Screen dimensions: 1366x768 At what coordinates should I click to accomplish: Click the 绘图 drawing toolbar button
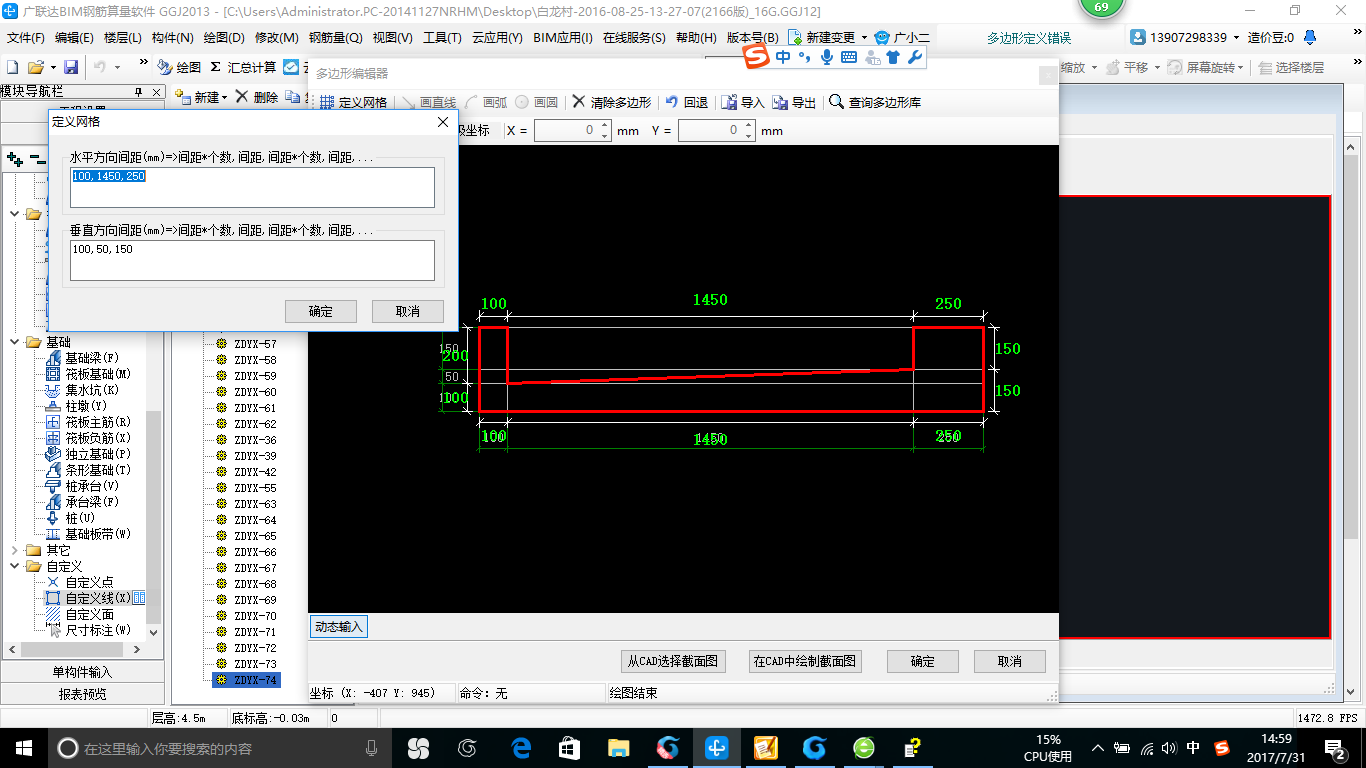[x=179, y=67]
